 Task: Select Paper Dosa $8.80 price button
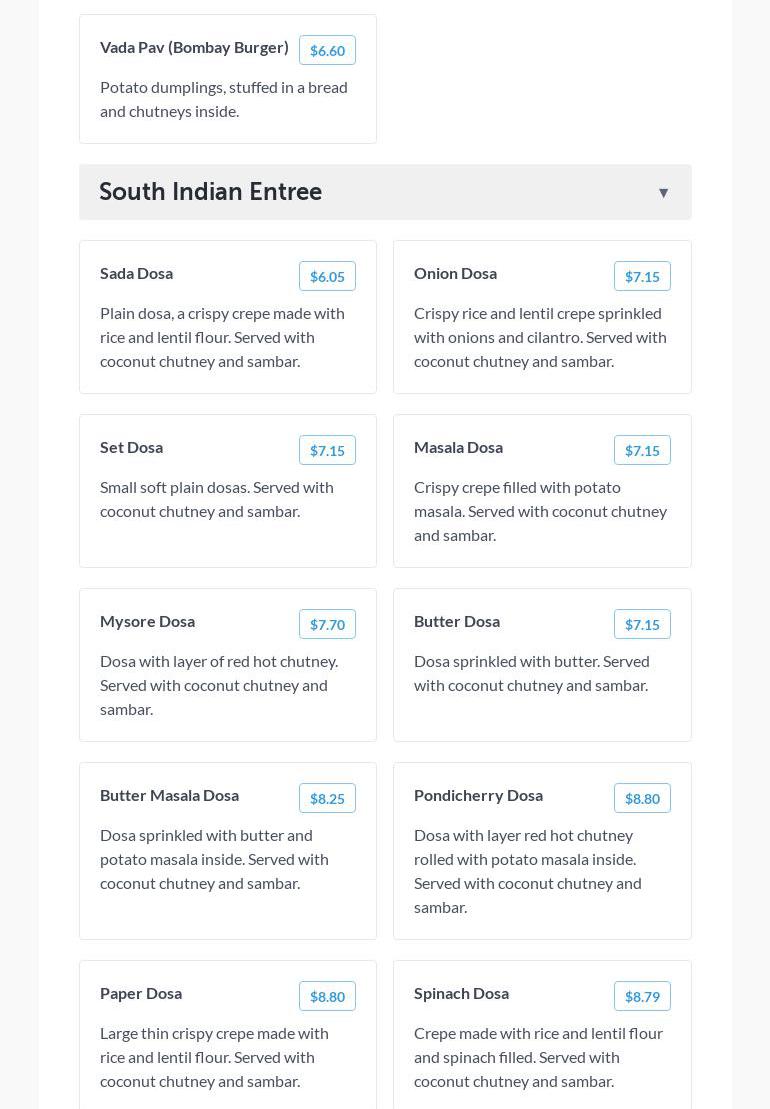[327, 997]
